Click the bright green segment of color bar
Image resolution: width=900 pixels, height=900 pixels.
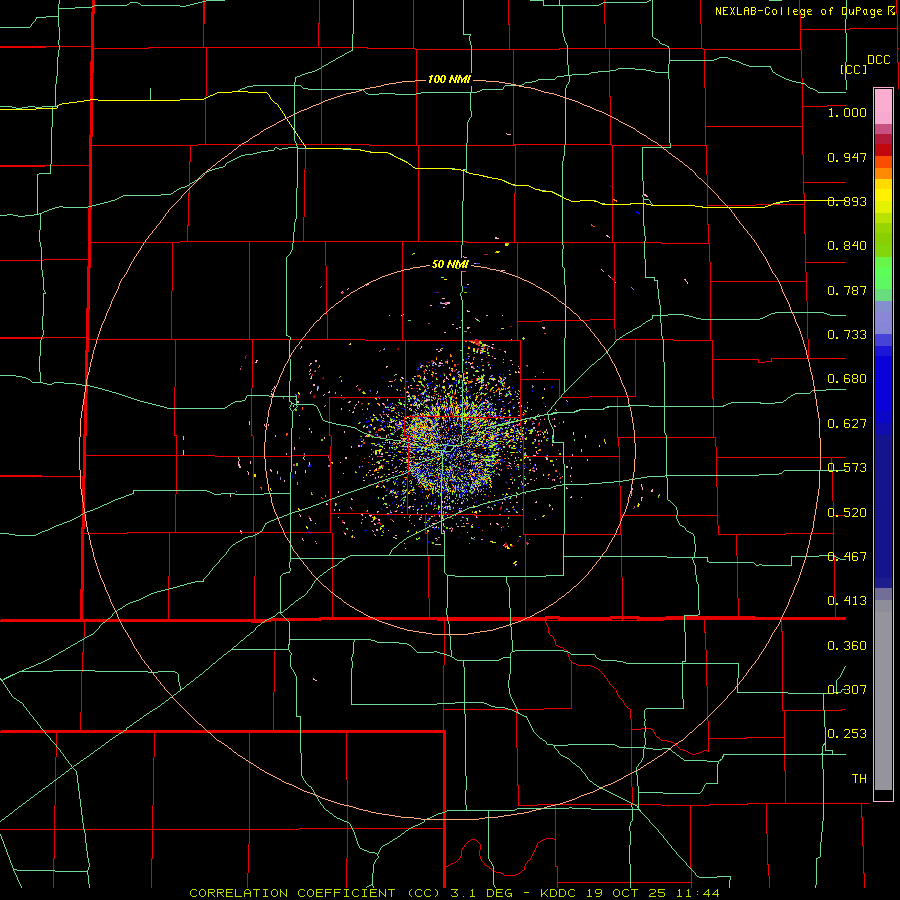pos(883,273)
